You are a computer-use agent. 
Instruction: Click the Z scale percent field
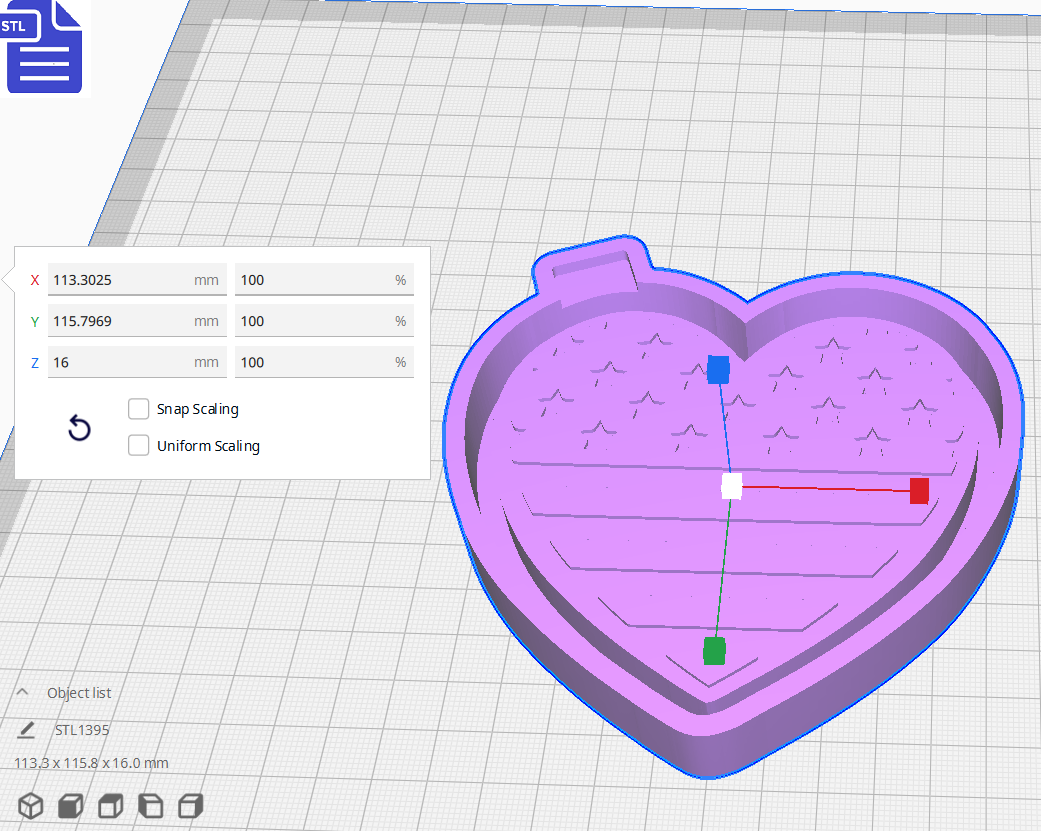315,362
